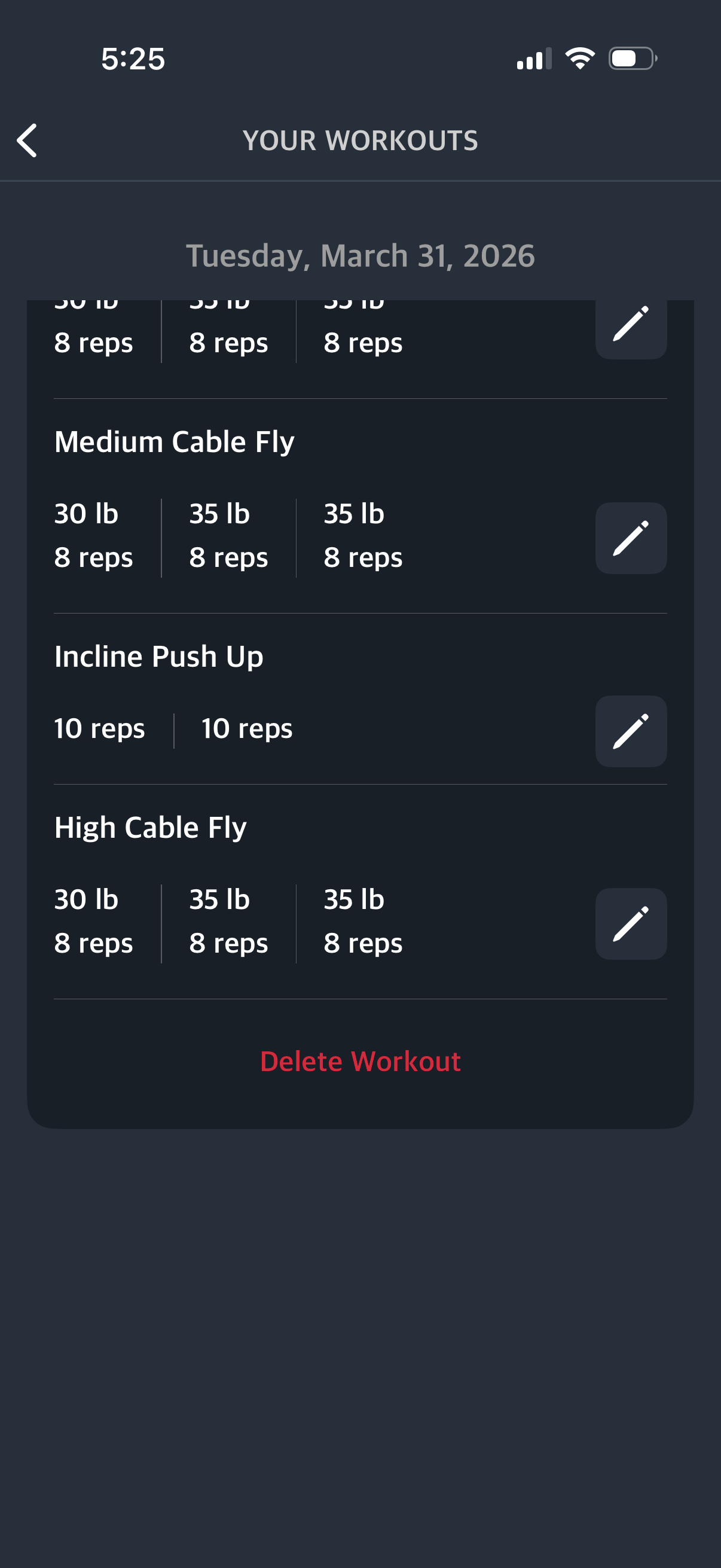Tap the High Cable Fly exercise heading

click(x=150, y=827)
